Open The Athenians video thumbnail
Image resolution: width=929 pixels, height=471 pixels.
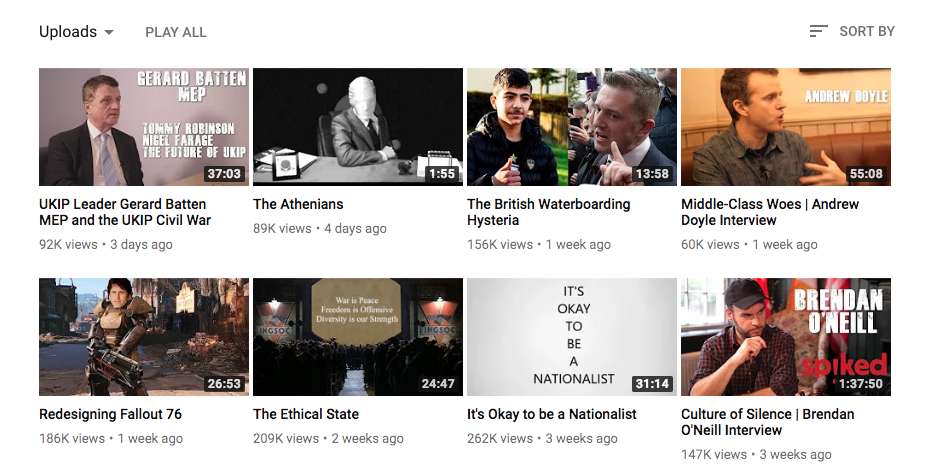358,127
